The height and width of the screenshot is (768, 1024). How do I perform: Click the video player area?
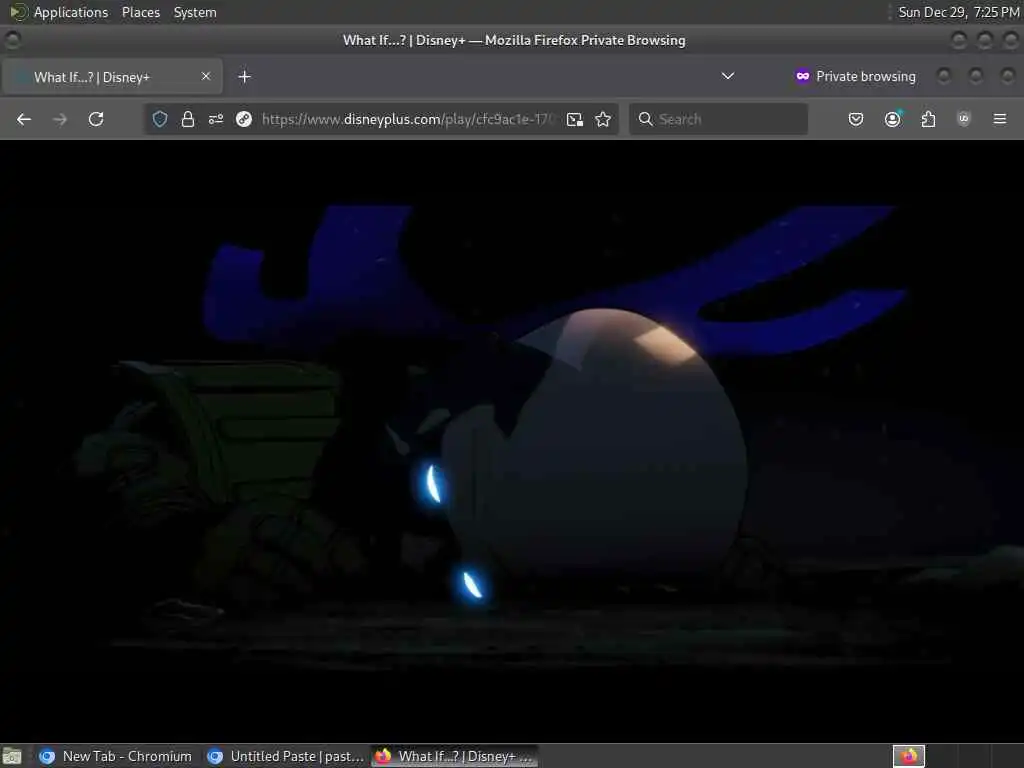click(512, 441)
